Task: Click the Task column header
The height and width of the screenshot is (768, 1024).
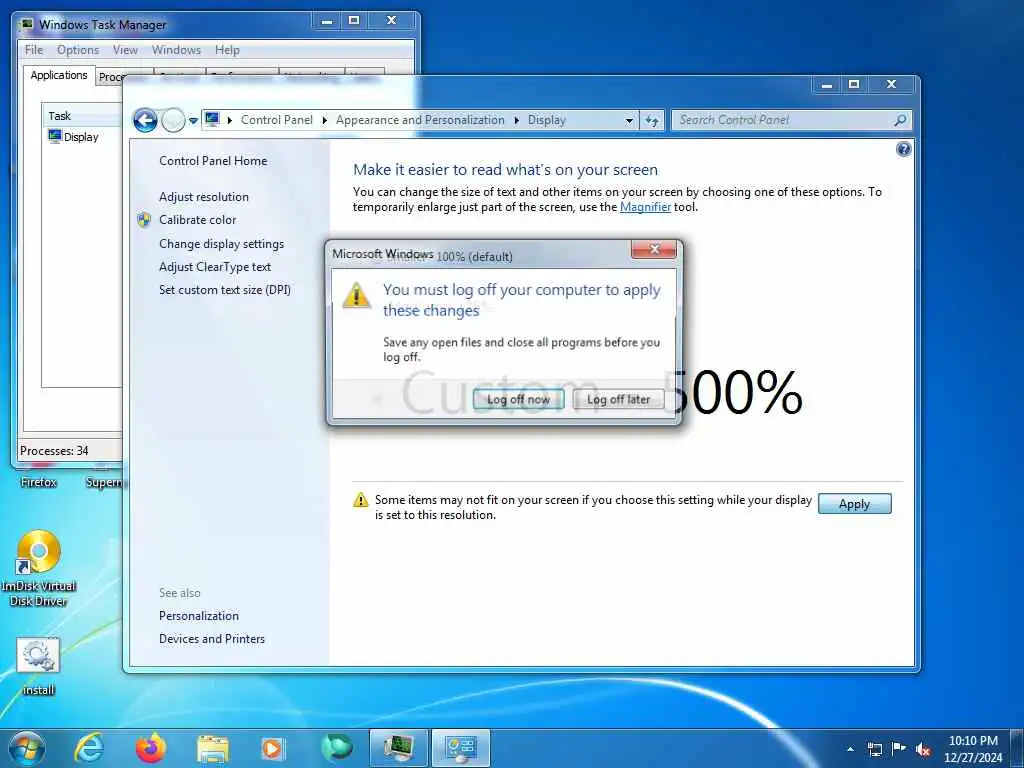Action: (x=82, y=116)
